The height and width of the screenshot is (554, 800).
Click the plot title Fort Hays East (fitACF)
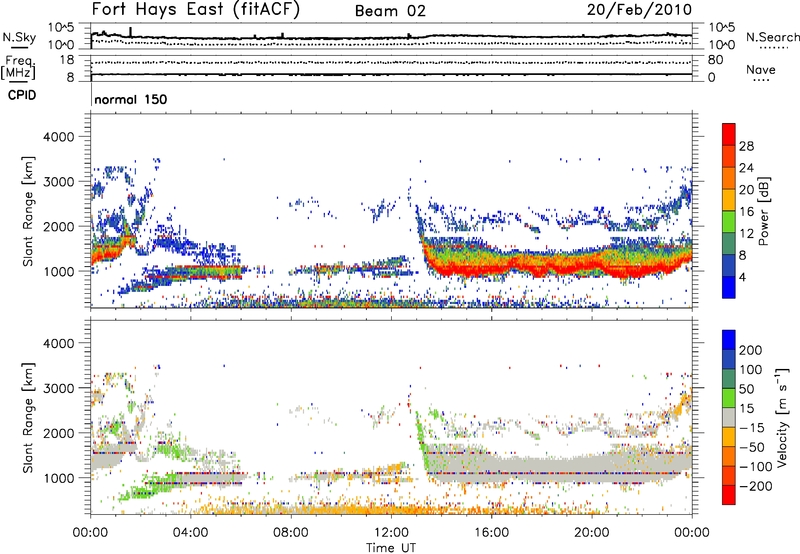(x=196, y=10)
